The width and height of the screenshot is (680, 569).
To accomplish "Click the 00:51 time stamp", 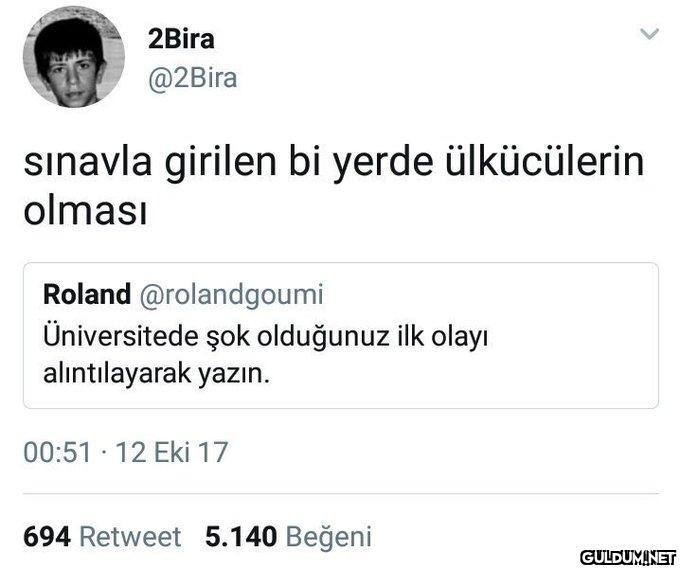I will pyautogui.click(x=57, y=452).
